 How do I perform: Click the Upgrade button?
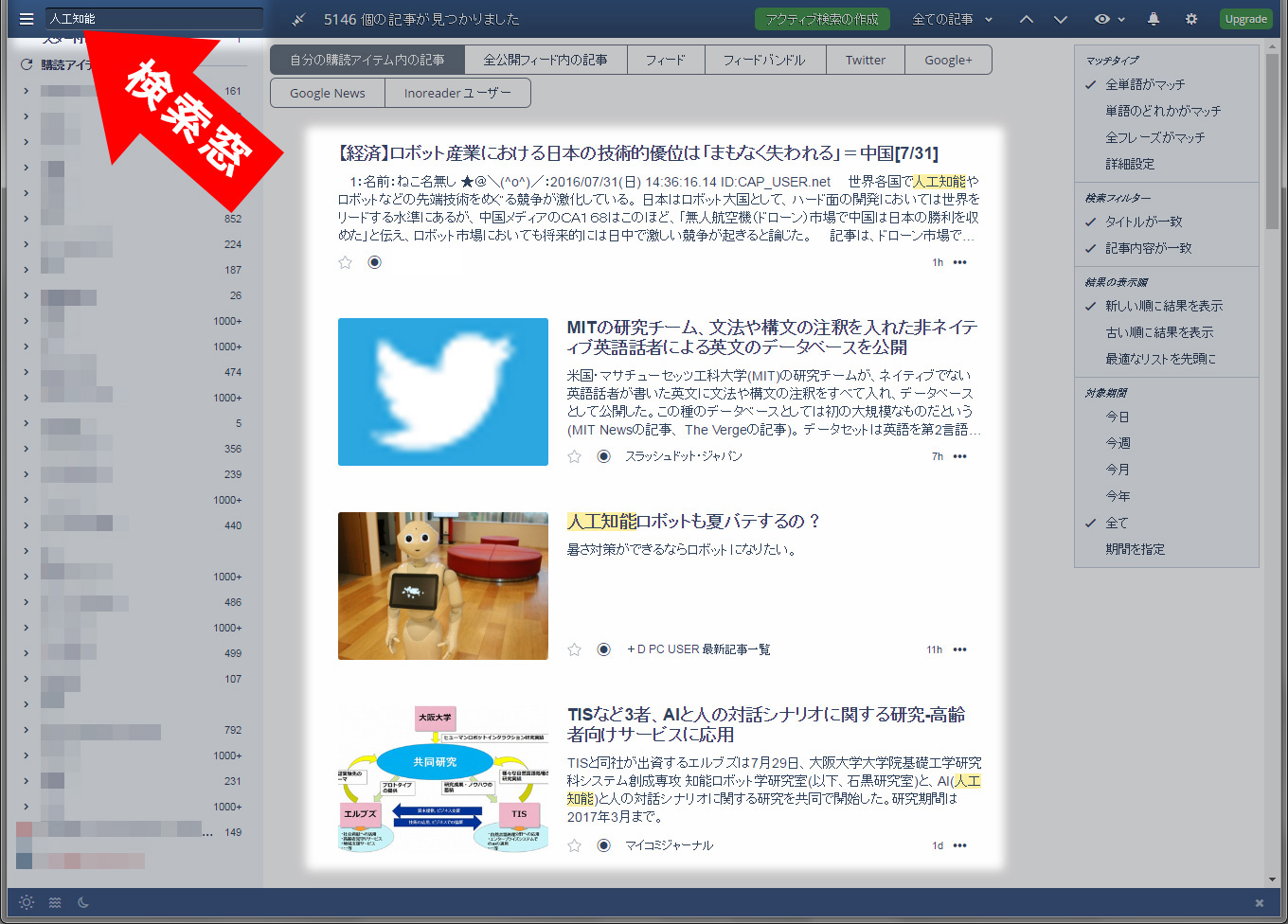[1245, 19]
